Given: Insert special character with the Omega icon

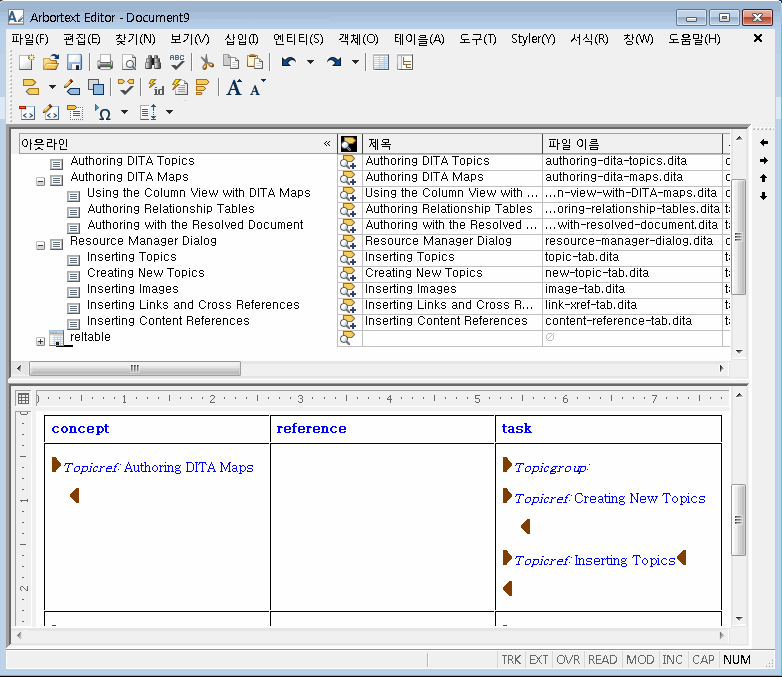Looking at the screenshot, I should pos(103,113).
